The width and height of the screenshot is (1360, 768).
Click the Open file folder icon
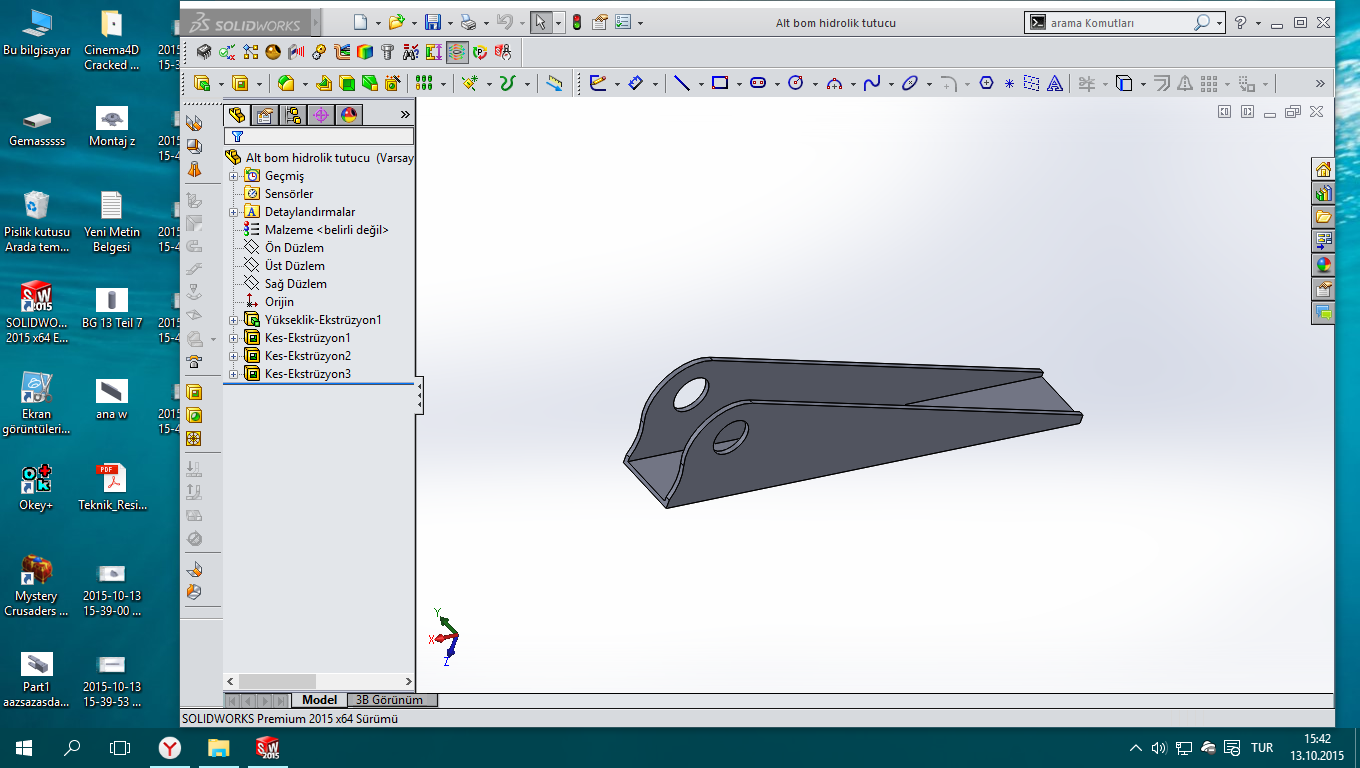(x=397, y=22)
